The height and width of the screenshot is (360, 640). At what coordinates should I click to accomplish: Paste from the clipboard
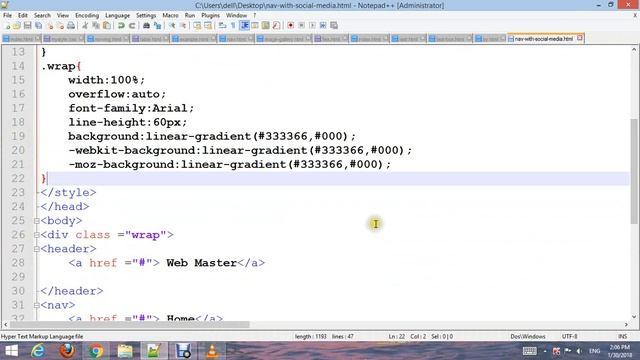click(x=107, y=25)
